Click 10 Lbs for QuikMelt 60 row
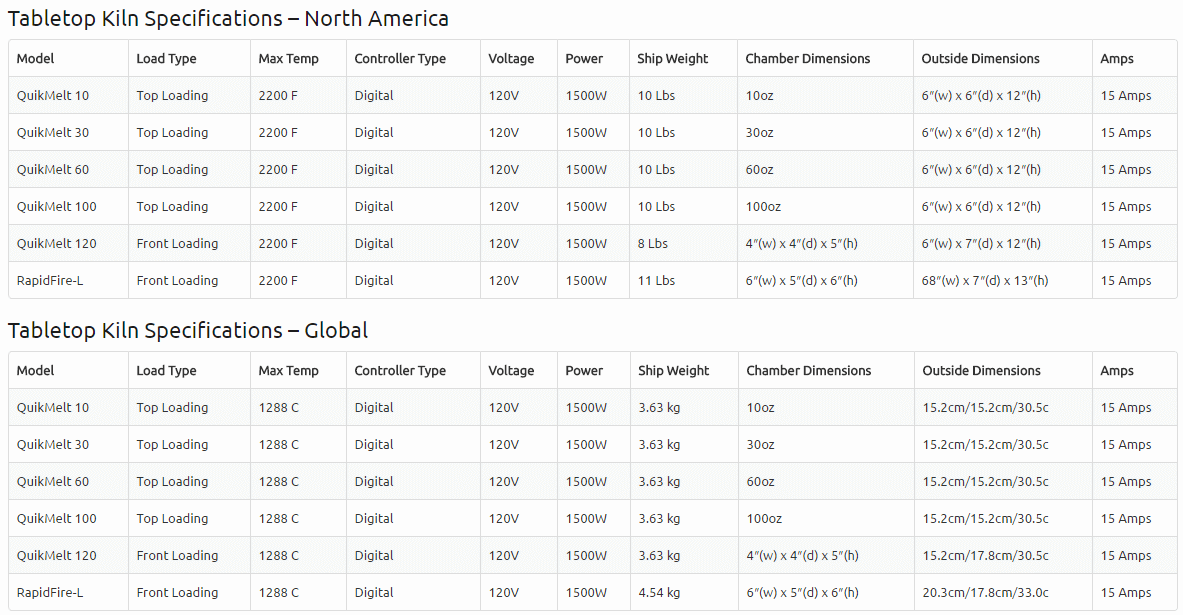1183x615 pixels. point(656,170)
